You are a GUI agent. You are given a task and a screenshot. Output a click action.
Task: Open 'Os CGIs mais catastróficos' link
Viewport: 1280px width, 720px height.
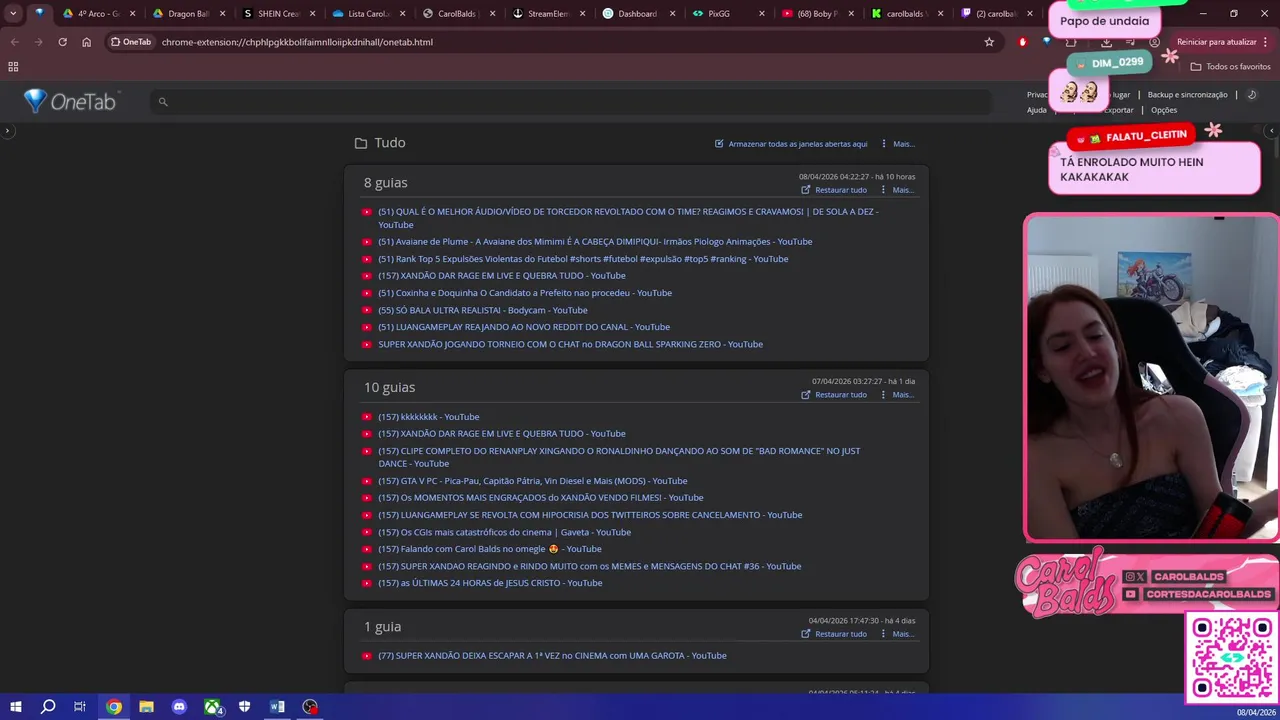tap(504, 532)
